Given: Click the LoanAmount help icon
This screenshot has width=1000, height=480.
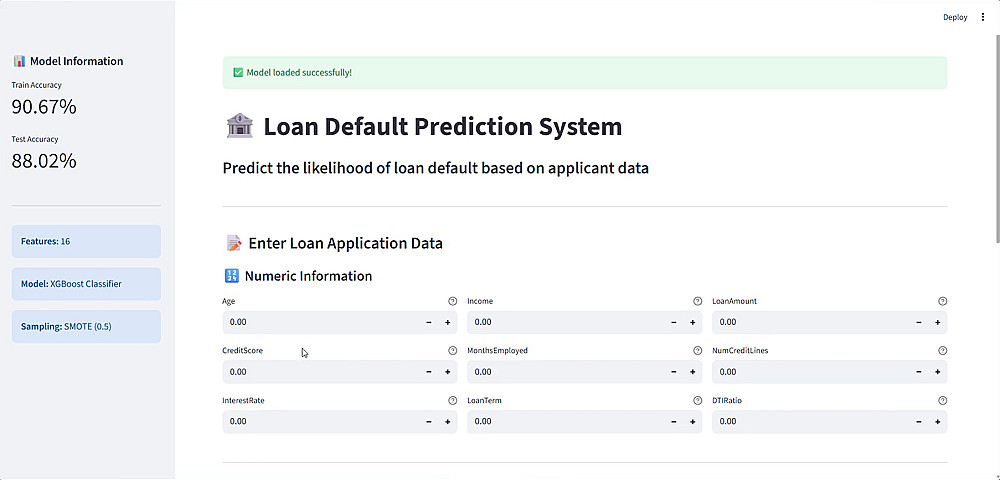Looking at the screenshot, I should click(x=942, y=301).
